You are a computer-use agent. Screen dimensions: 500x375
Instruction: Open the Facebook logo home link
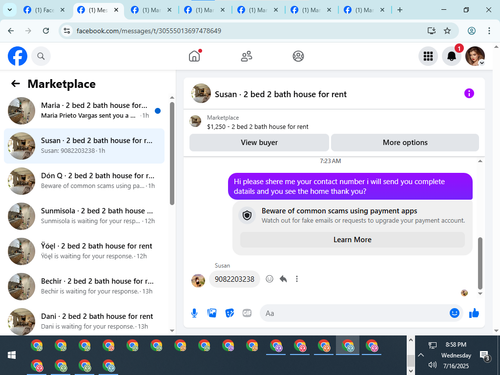click(17, 56)
